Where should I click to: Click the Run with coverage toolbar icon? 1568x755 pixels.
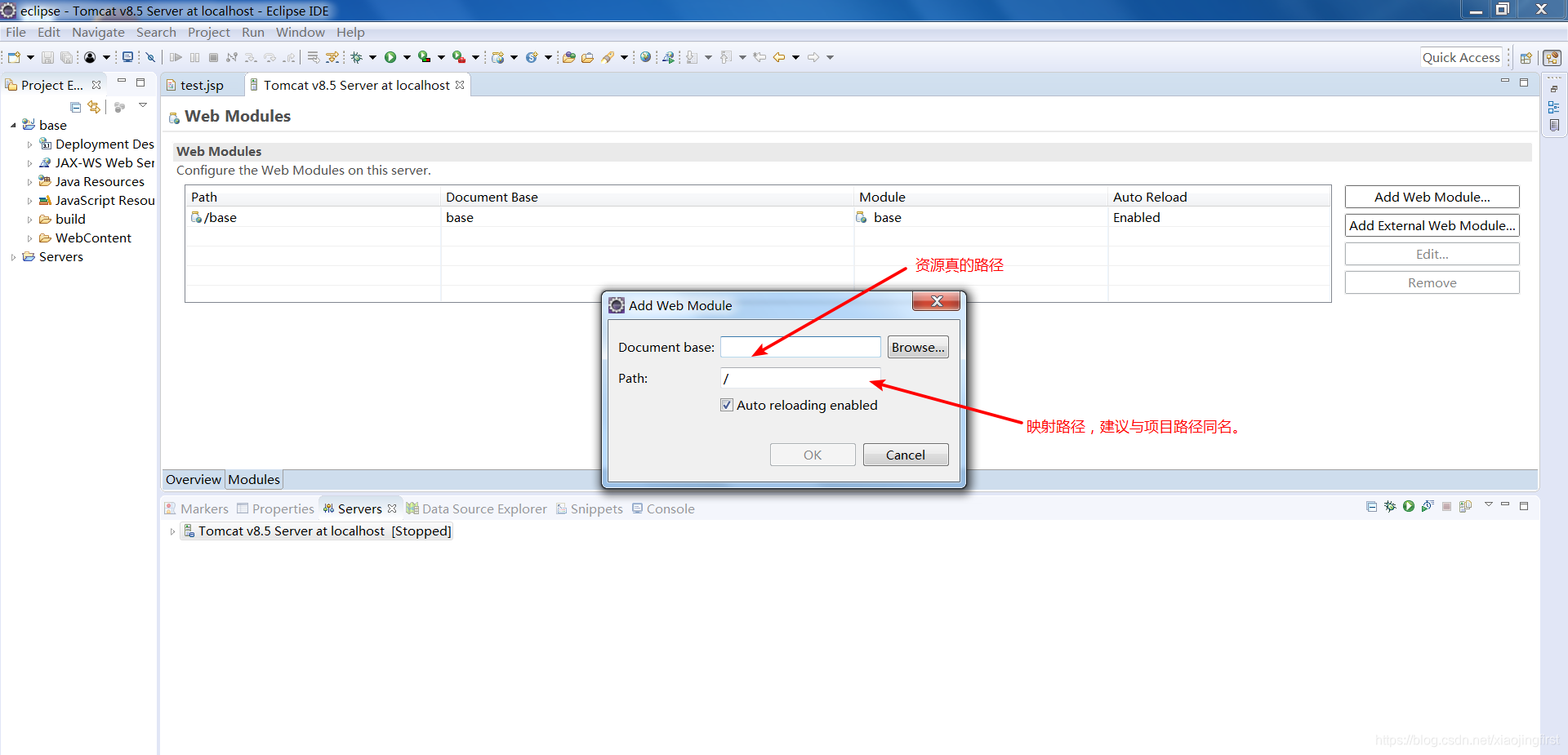(x=424, y=57)
